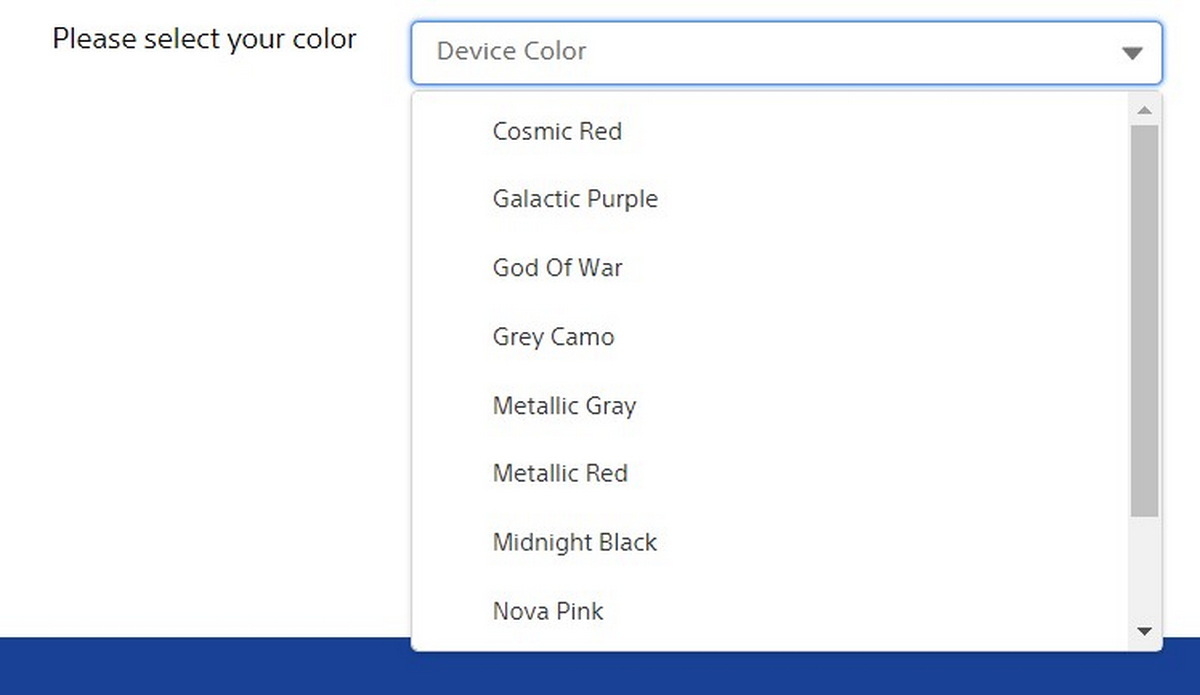Choose Cosmic Red from the color list
1200x695 pixels.
[557, 131]
